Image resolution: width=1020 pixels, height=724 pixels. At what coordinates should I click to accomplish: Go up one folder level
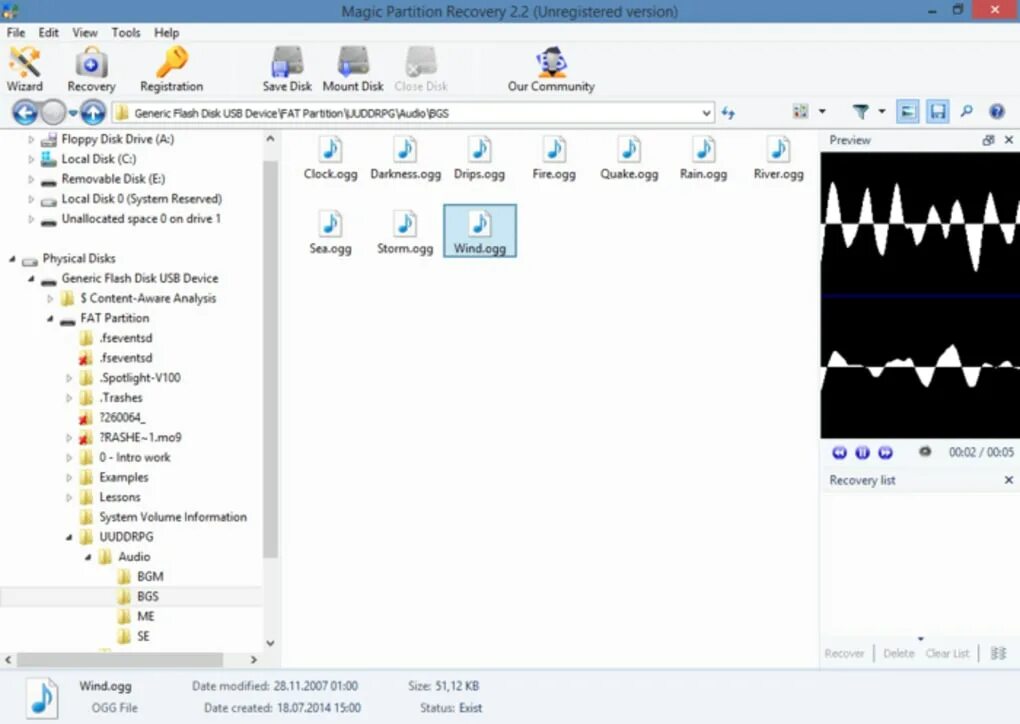click(x=93, y=113)
